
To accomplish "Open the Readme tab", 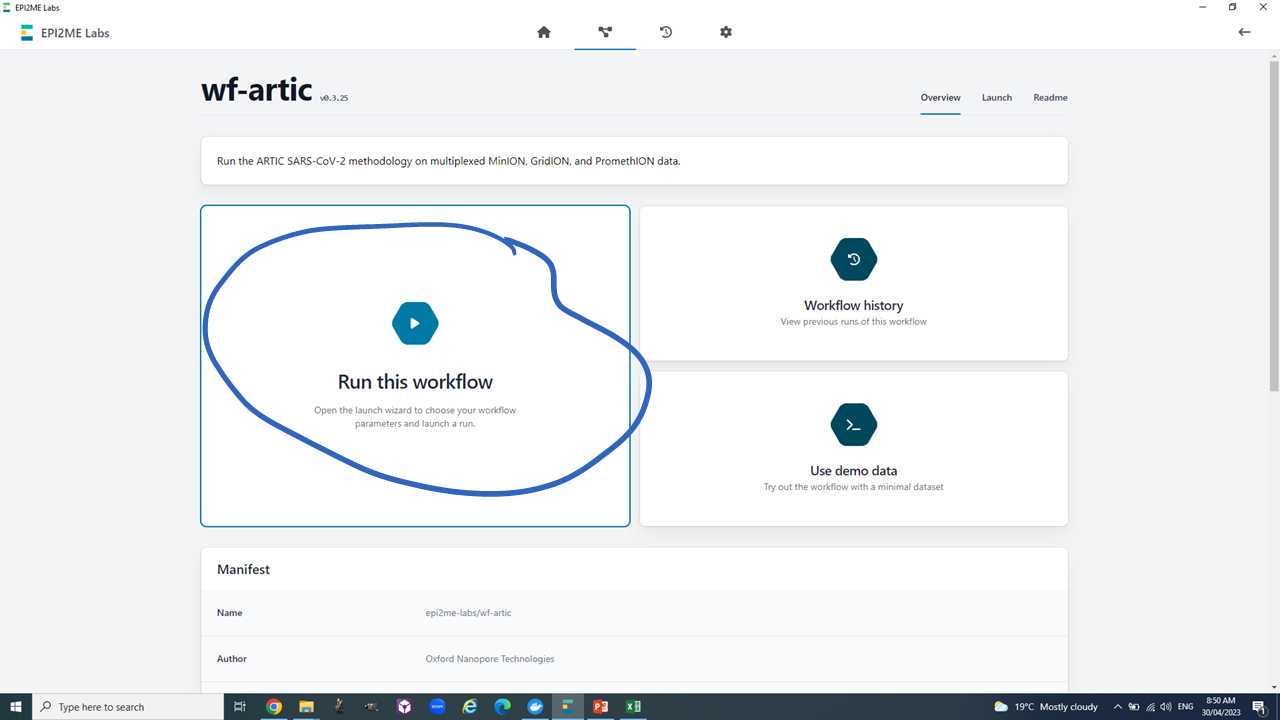I will pyautogui.click(x=1050, y=98).
